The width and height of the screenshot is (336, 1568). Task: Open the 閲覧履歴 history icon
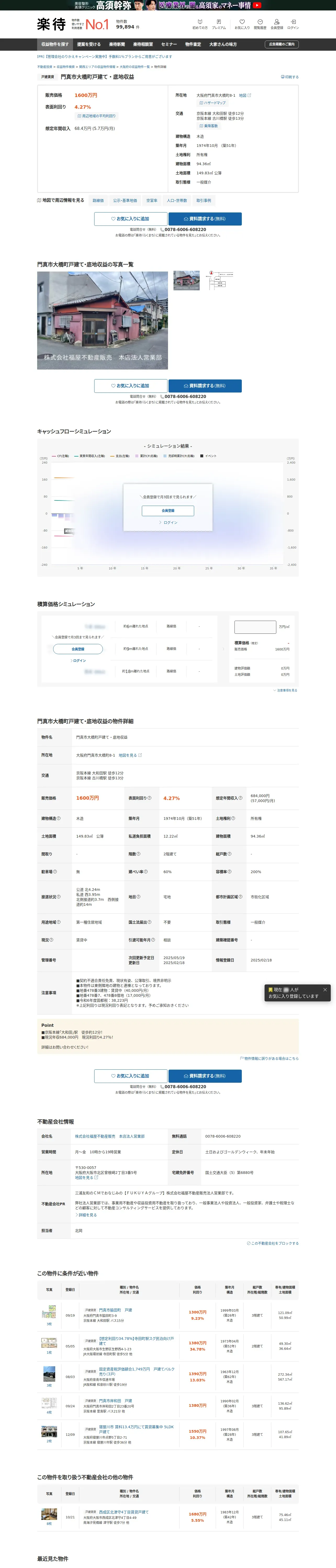pyautogui.click(x=260, y=24)
